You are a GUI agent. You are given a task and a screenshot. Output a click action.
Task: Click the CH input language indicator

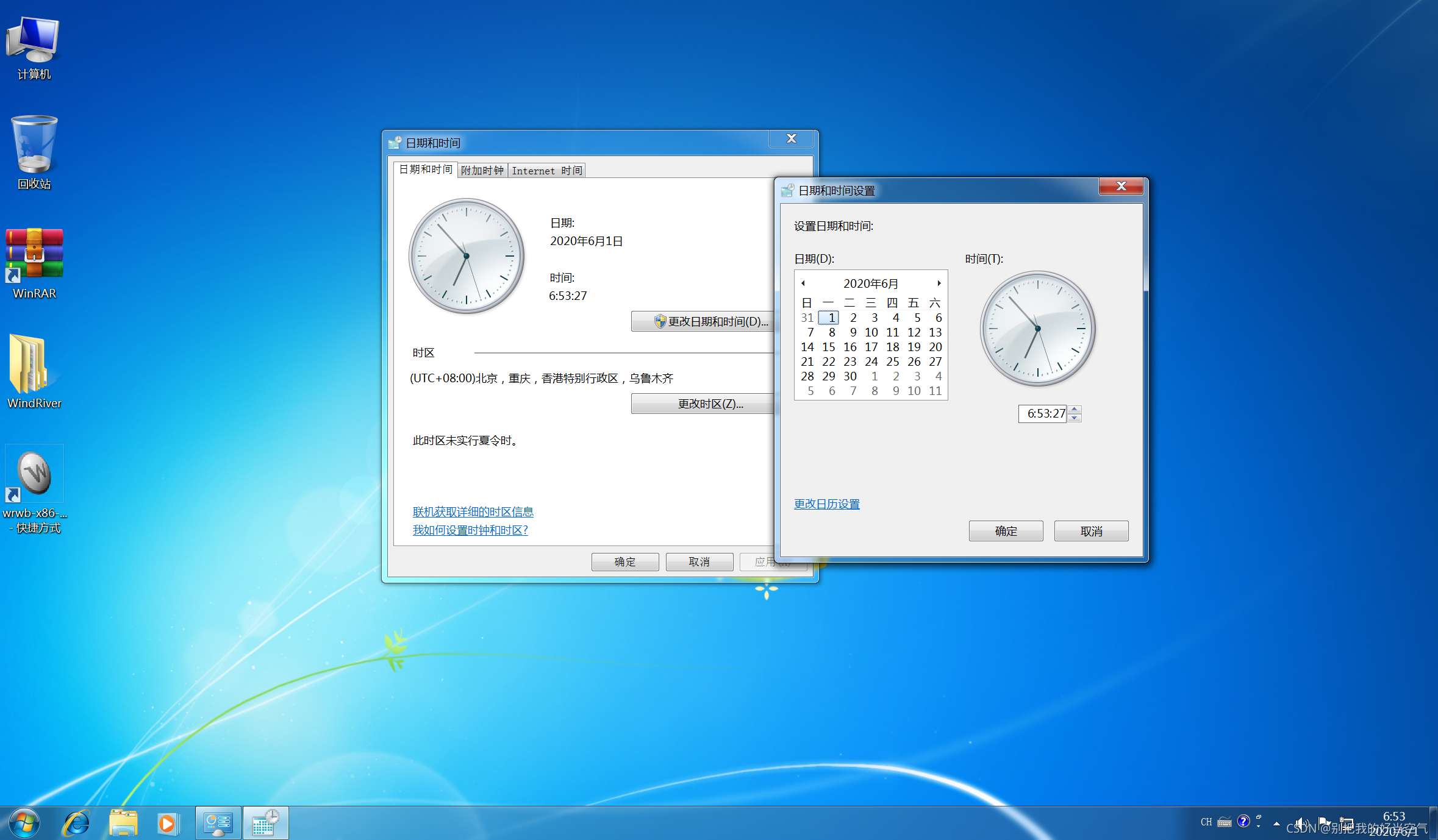(1206, 822)
